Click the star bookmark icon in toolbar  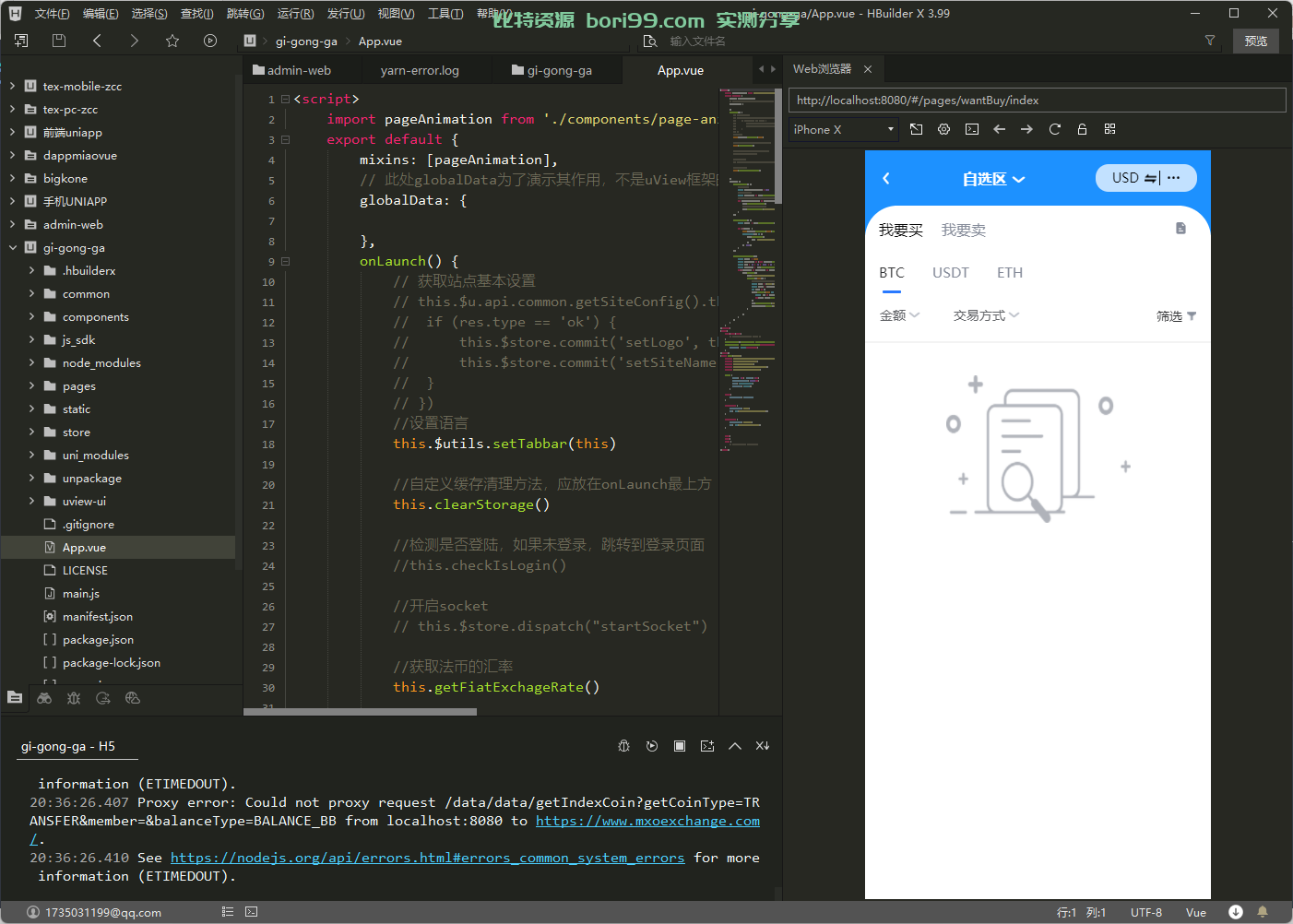pos(172,41)
